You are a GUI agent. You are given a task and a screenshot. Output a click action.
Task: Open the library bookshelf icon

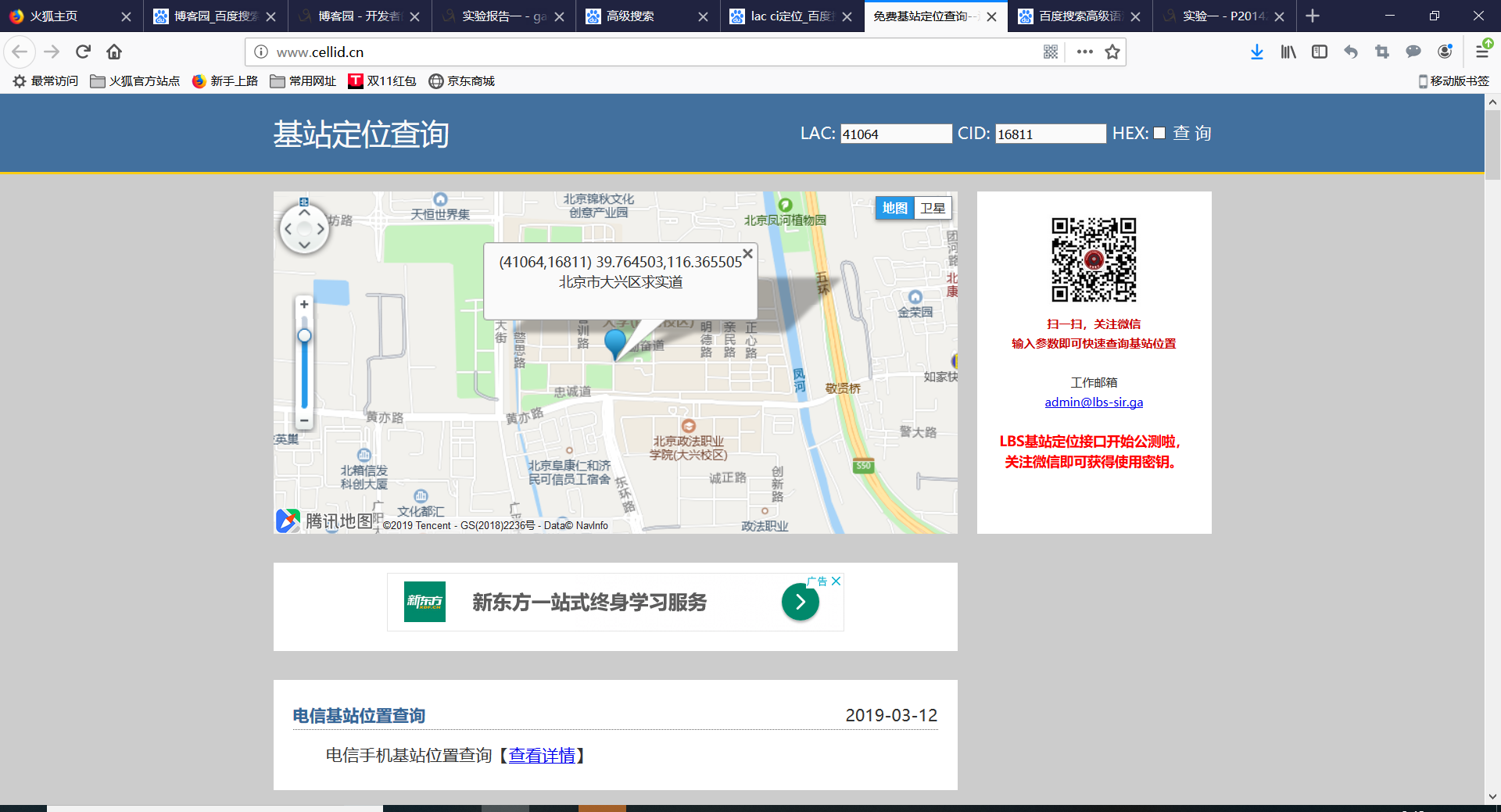click(1288, 52)
